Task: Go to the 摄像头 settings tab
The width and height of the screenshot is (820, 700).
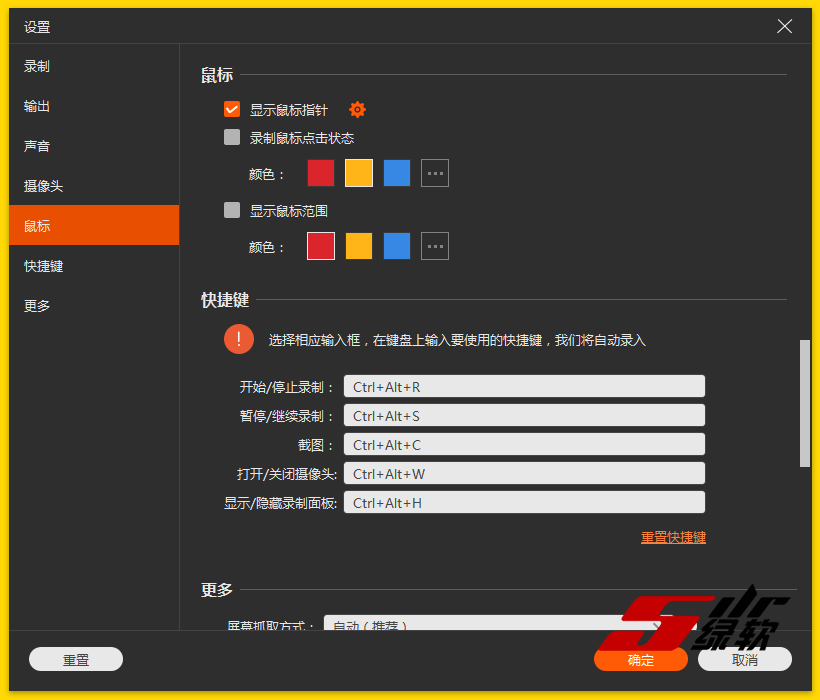Action: pos(44,186)
